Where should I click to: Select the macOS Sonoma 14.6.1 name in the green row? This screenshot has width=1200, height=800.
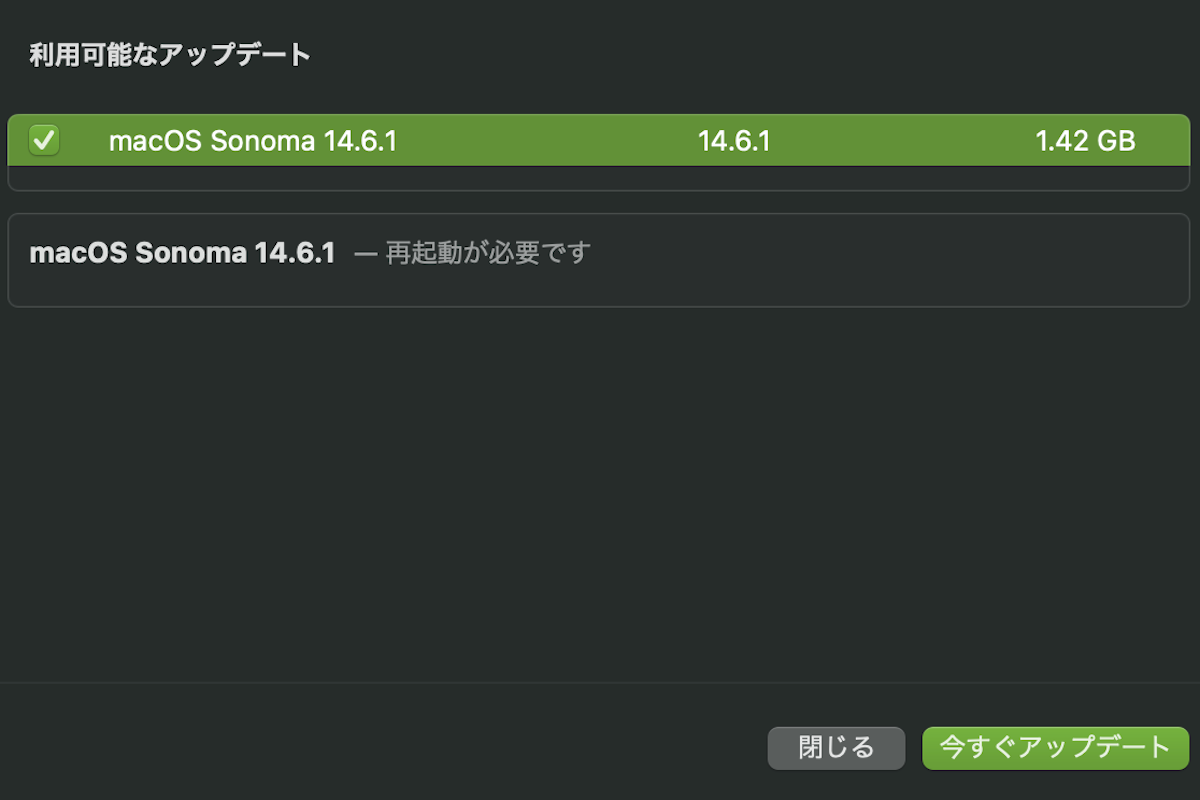click(252, 141)
